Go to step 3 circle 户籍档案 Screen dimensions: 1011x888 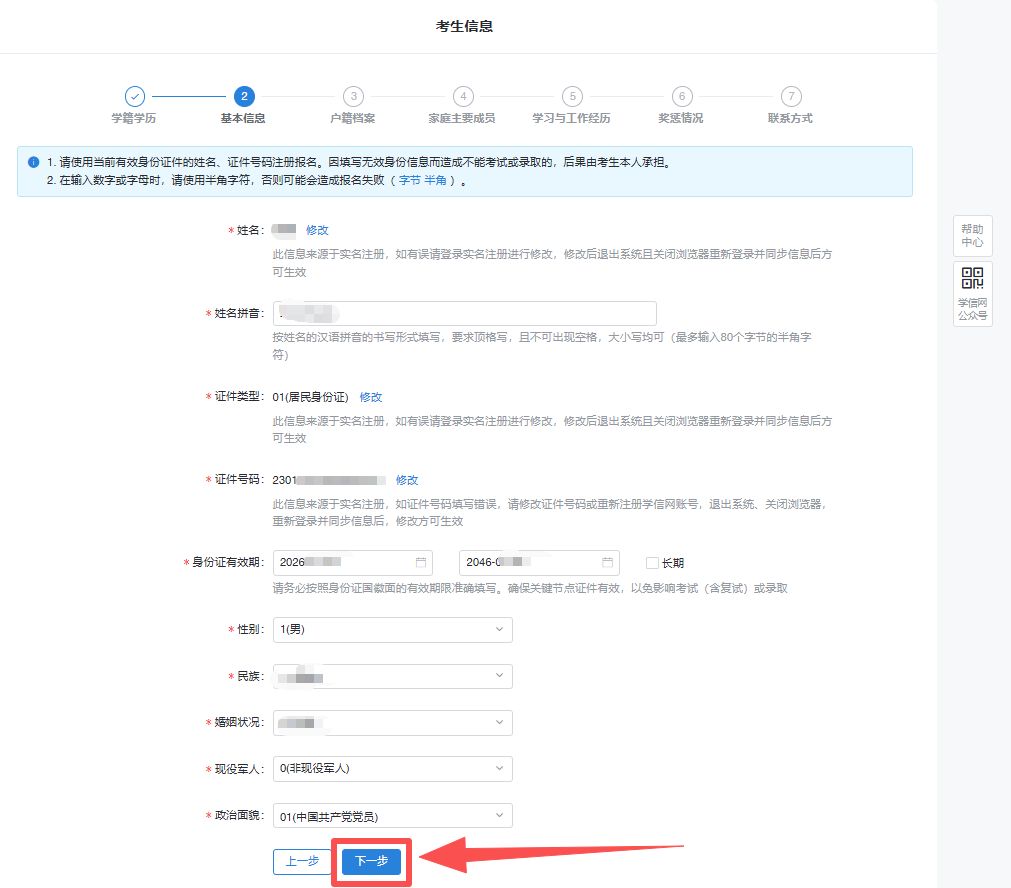pyautogui.click(x=353, y=97)
